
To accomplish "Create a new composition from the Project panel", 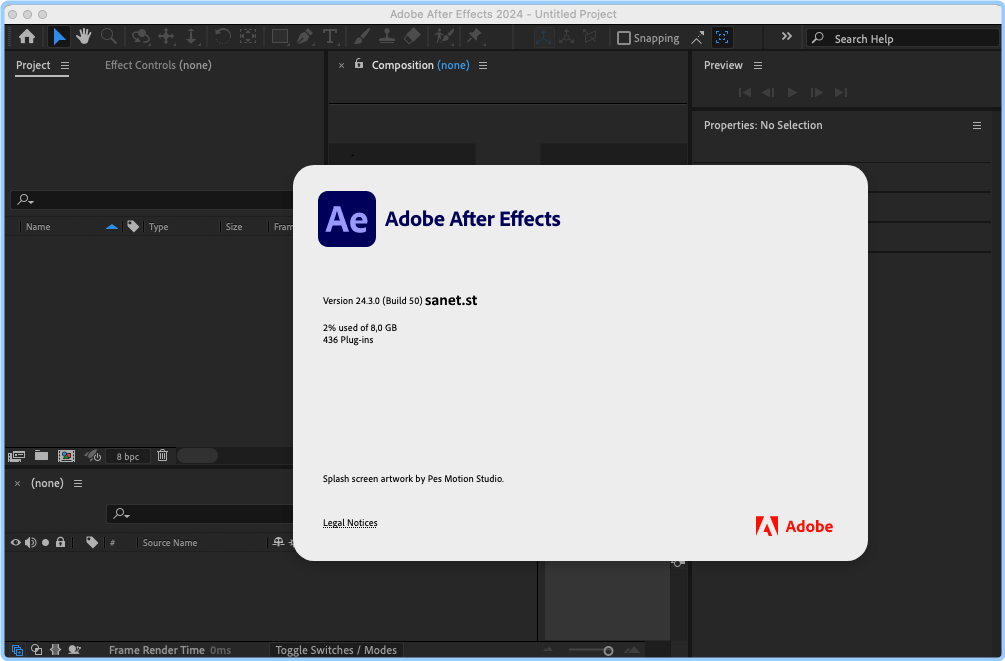I will 67,456.
